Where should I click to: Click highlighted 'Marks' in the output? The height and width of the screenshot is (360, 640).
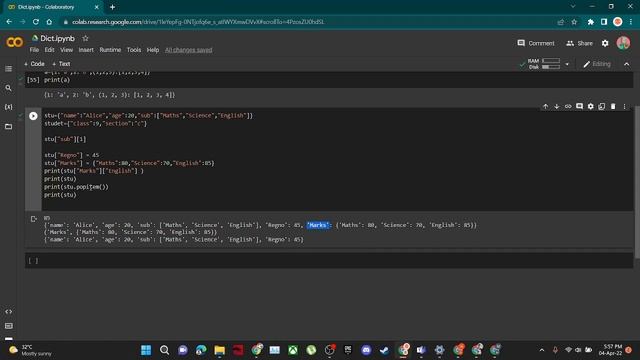pos(318,225)
